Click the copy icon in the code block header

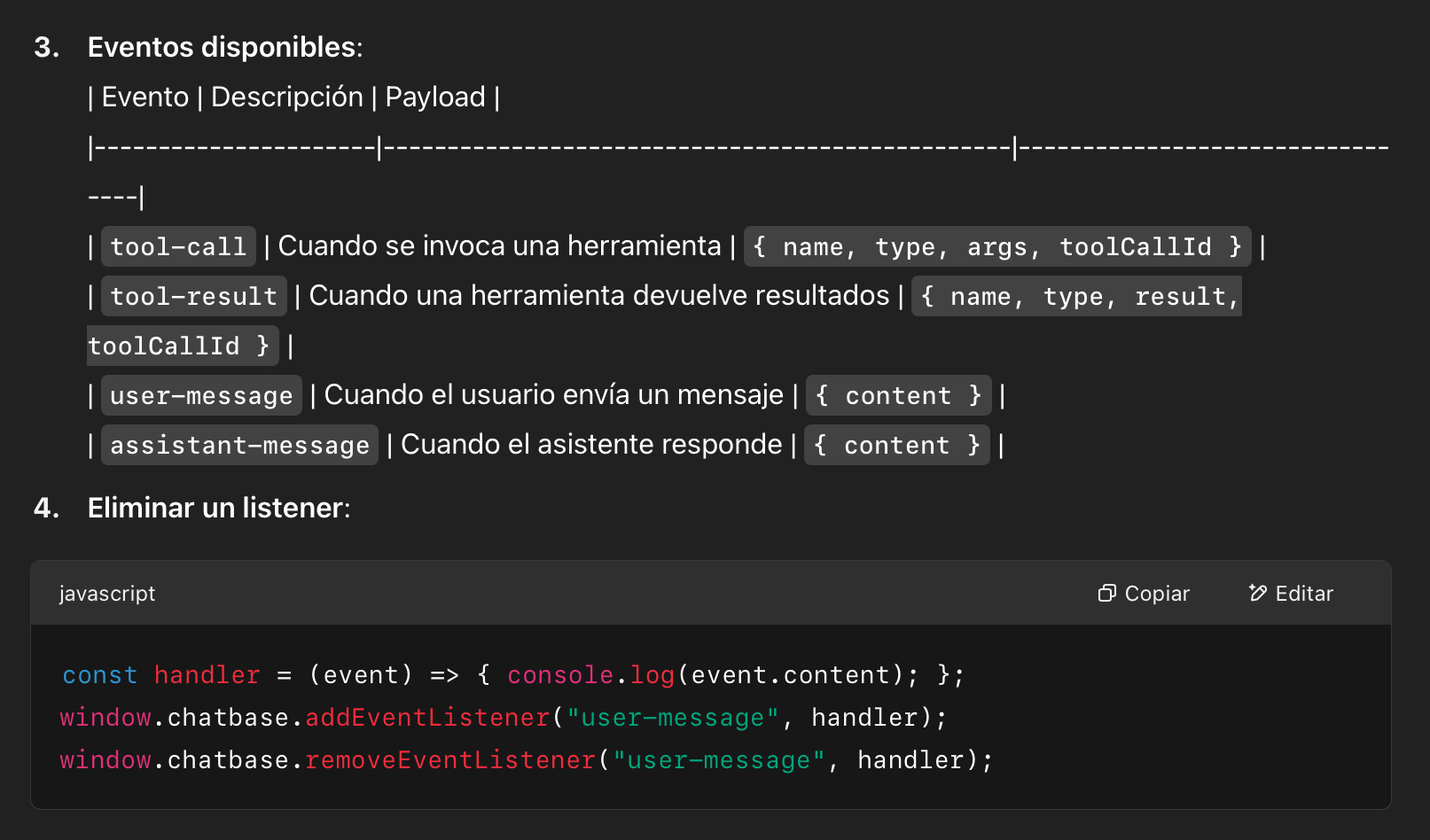(x=1106, y=594)
